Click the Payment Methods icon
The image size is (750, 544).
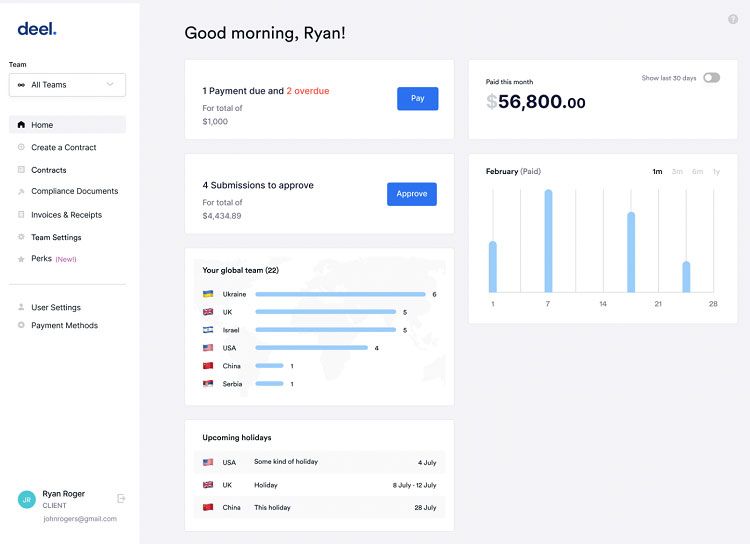(21, 325)
